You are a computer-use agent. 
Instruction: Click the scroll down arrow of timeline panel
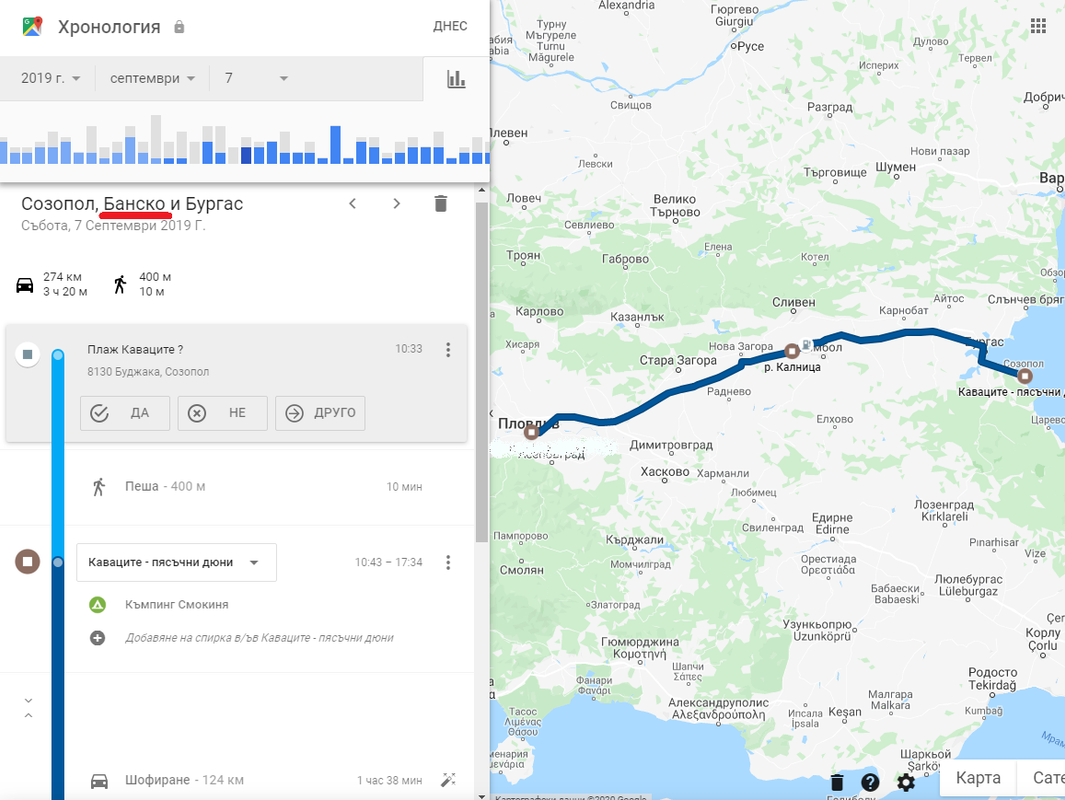tap(482, 795)
